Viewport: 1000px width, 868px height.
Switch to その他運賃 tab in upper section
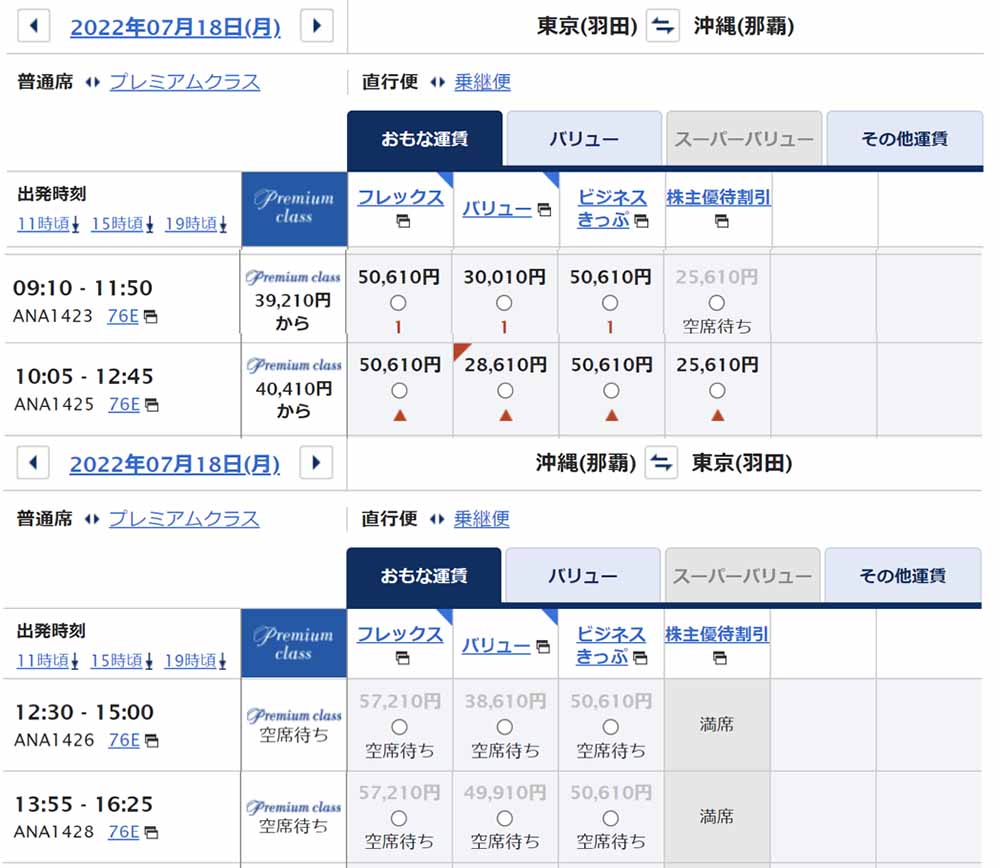pos(904,138)
